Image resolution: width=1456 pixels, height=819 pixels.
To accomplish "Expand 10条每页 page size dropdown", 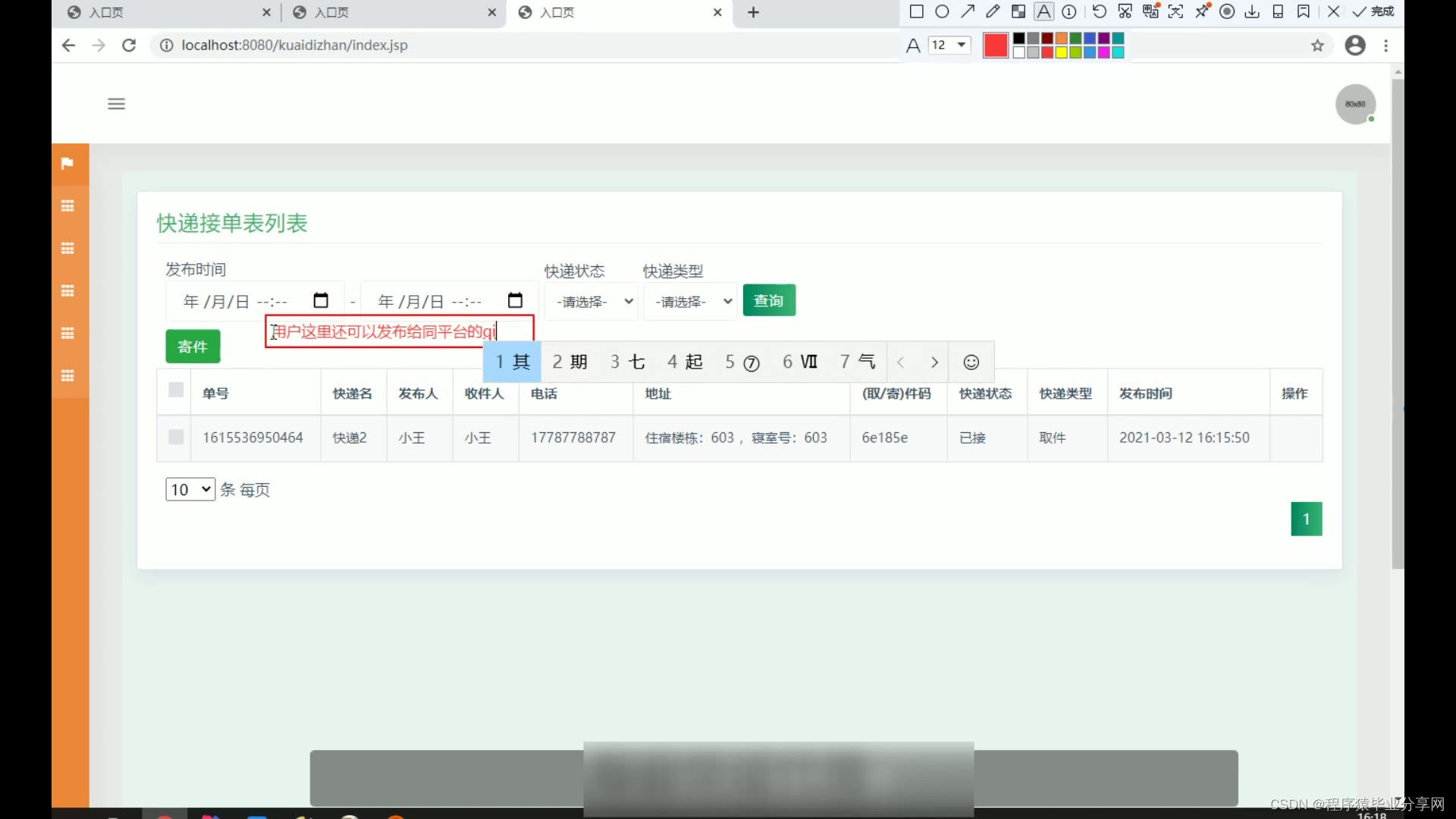I will (190, 489).
